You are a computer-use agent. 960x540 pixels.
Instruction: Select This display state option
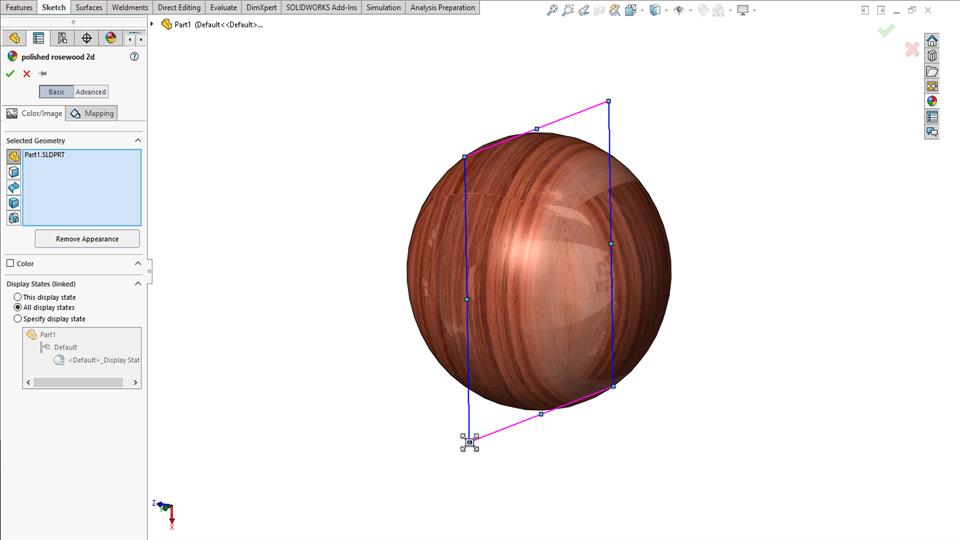17,297
